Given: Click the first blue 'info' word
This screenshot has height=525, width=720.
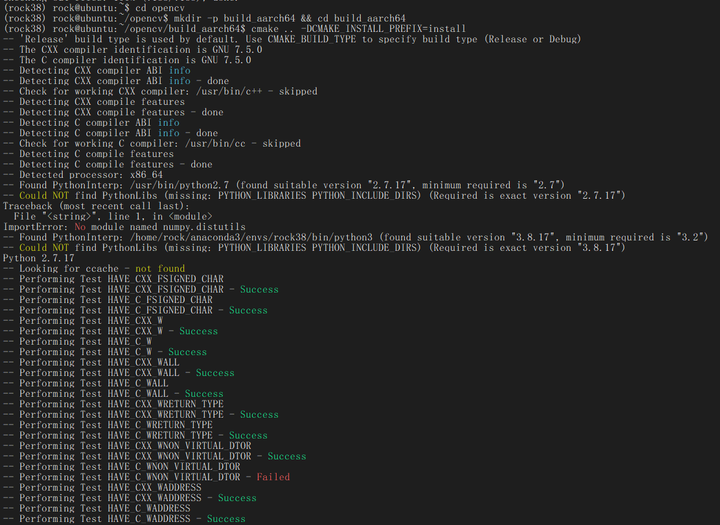Looking at the screenshot, I should point(180,70).
